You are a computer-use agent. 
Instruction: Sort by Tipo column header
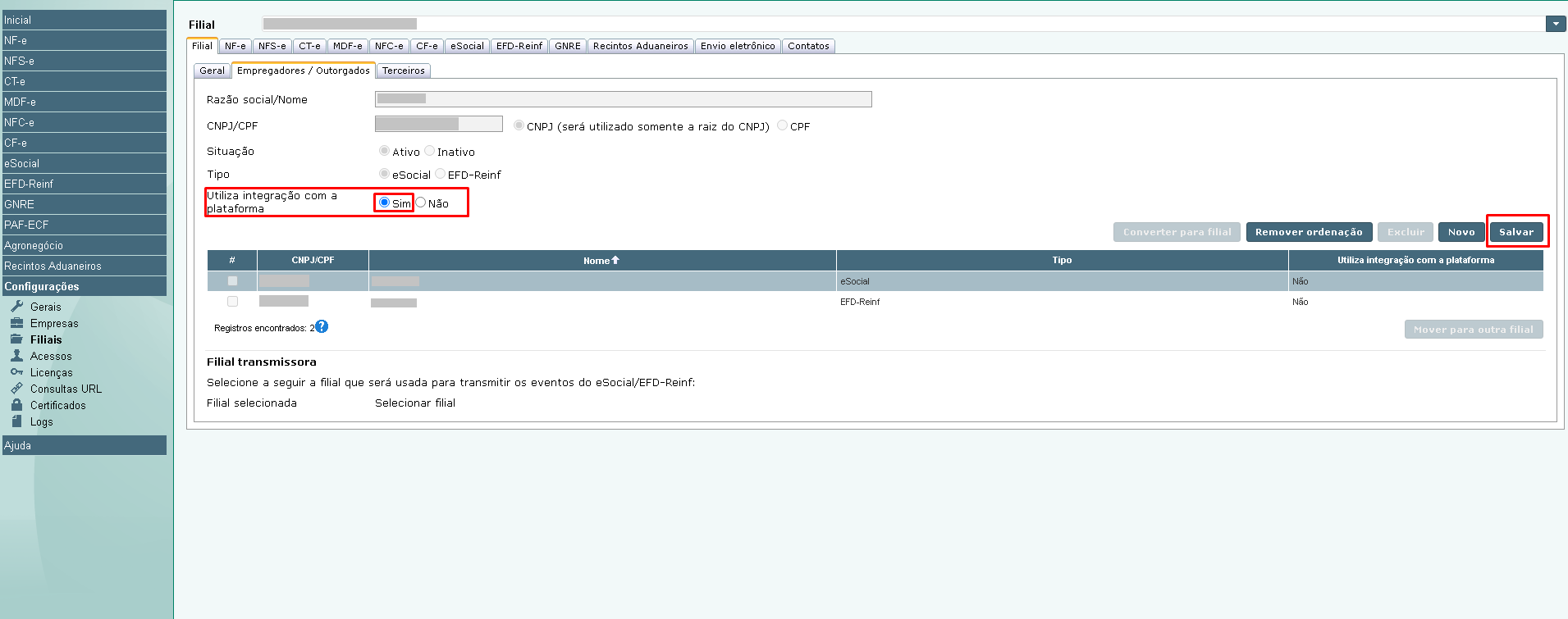coord(1062,260)
